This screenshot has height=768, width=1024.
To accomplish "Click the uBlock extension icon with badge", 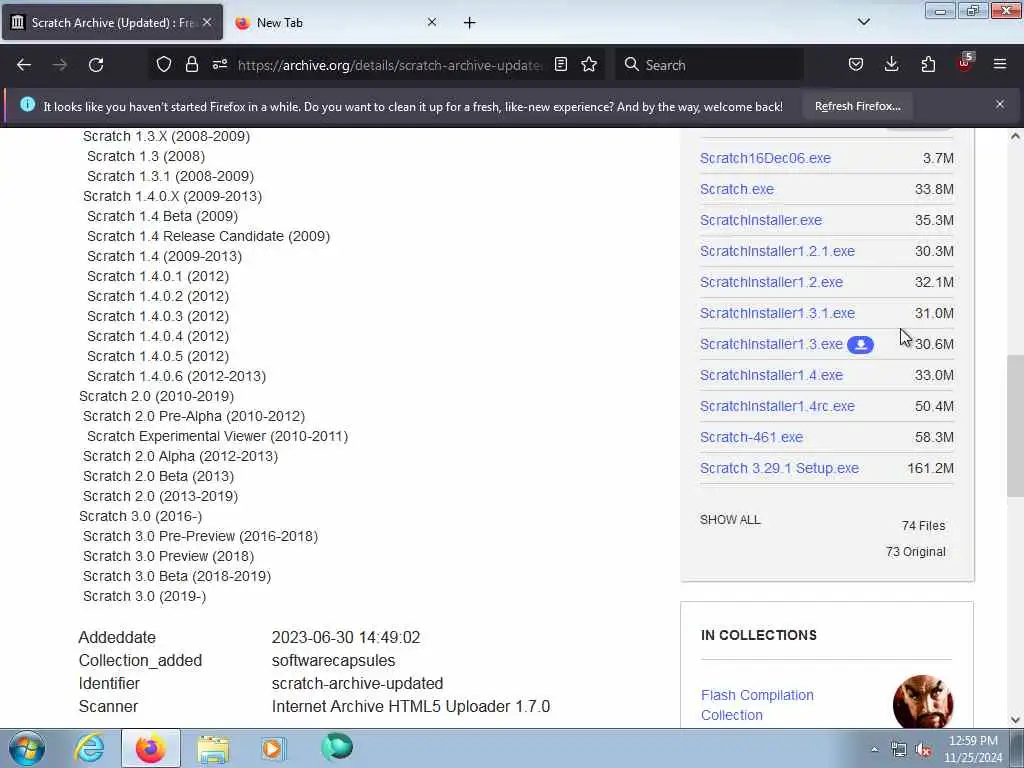I will click(965, 63).
